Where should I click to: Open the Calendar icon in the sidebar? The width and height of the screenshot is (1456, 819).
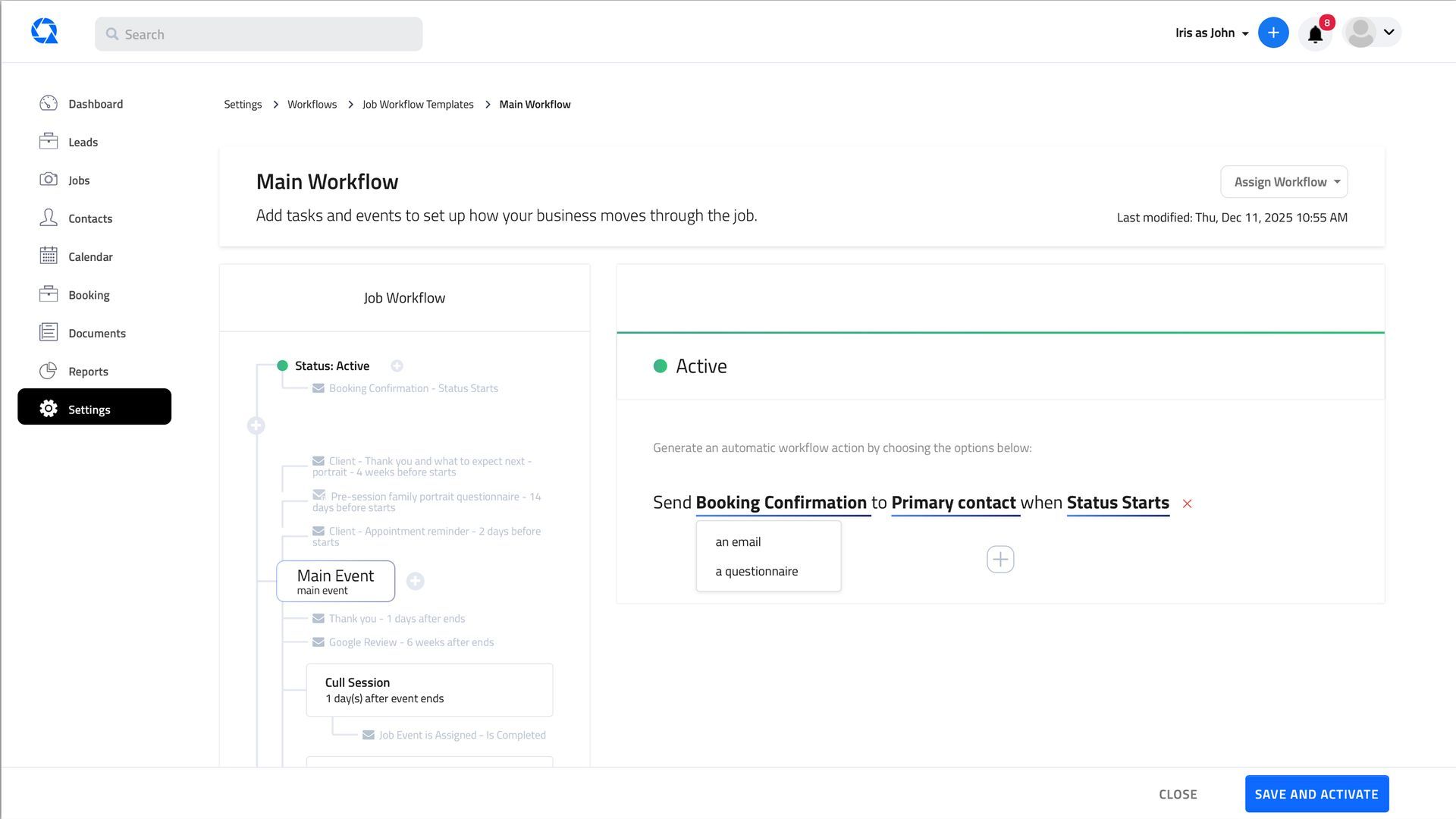48,256
